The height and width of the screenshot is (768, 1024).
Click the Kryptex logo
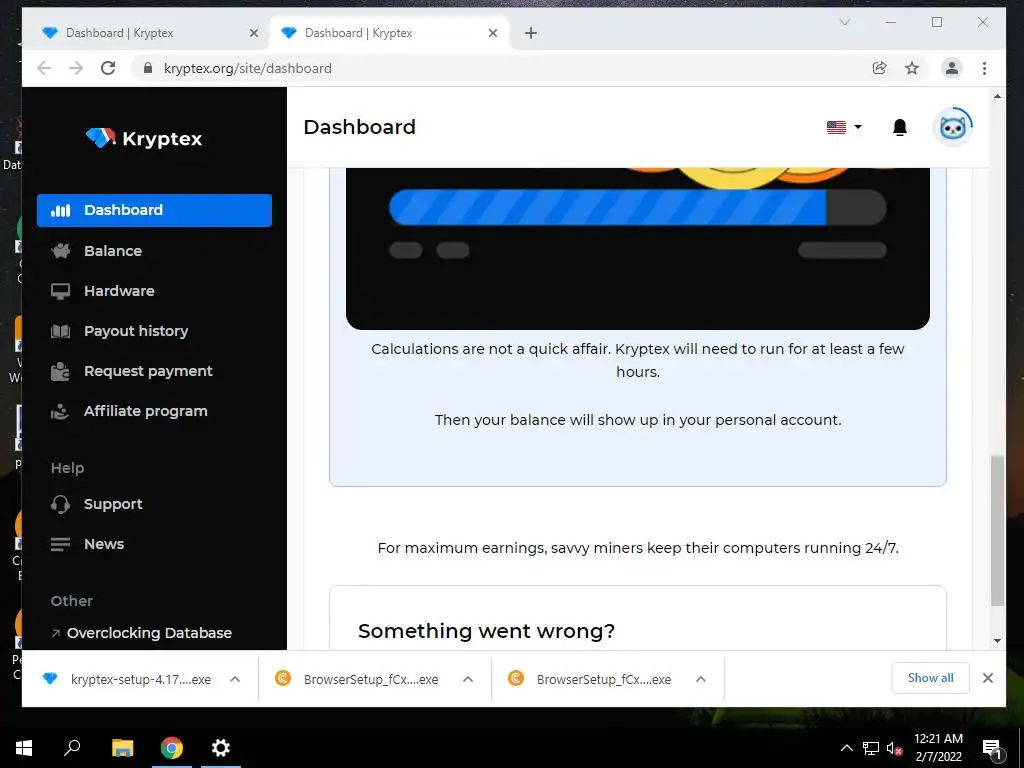144,138
